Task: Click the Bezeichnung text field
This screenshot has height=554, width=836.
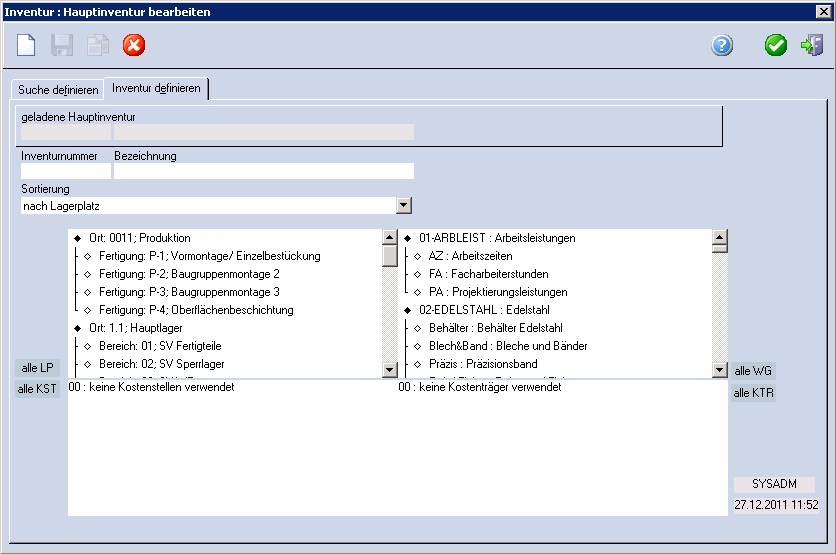Action: [x=263, y=171]
